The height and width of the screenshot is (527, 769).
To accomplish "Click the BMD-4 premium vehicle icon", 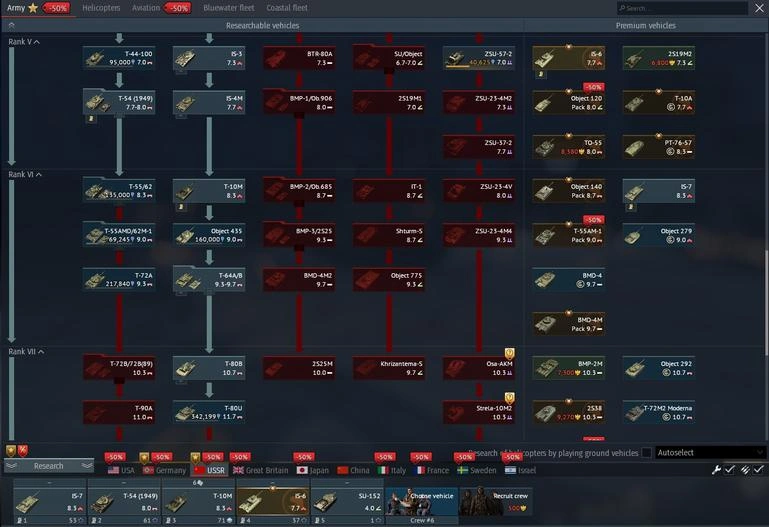I will point(544,280).
